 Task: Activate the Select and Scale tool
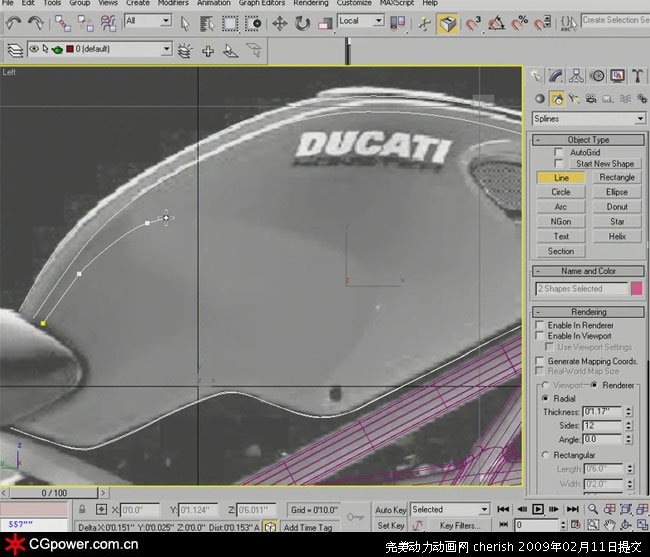pos(325,24)
